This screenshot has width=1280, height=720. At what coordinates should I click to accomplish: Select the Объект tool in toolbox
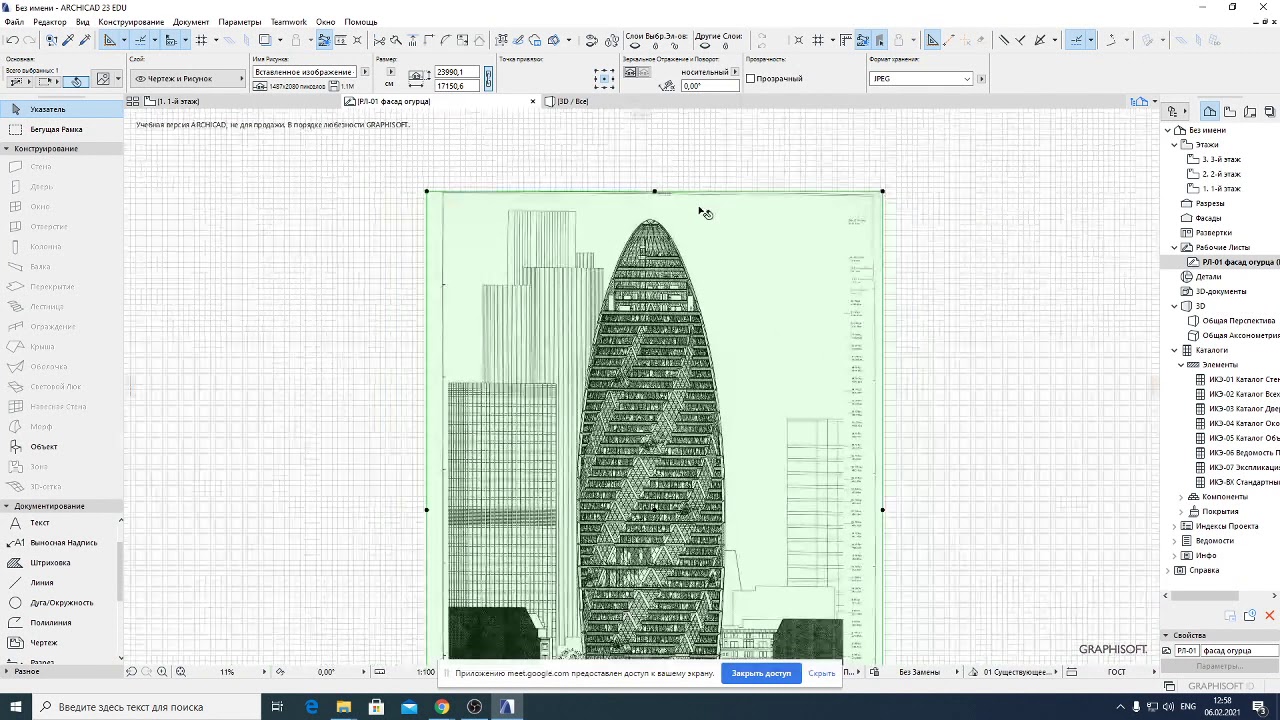pos(60,446)
